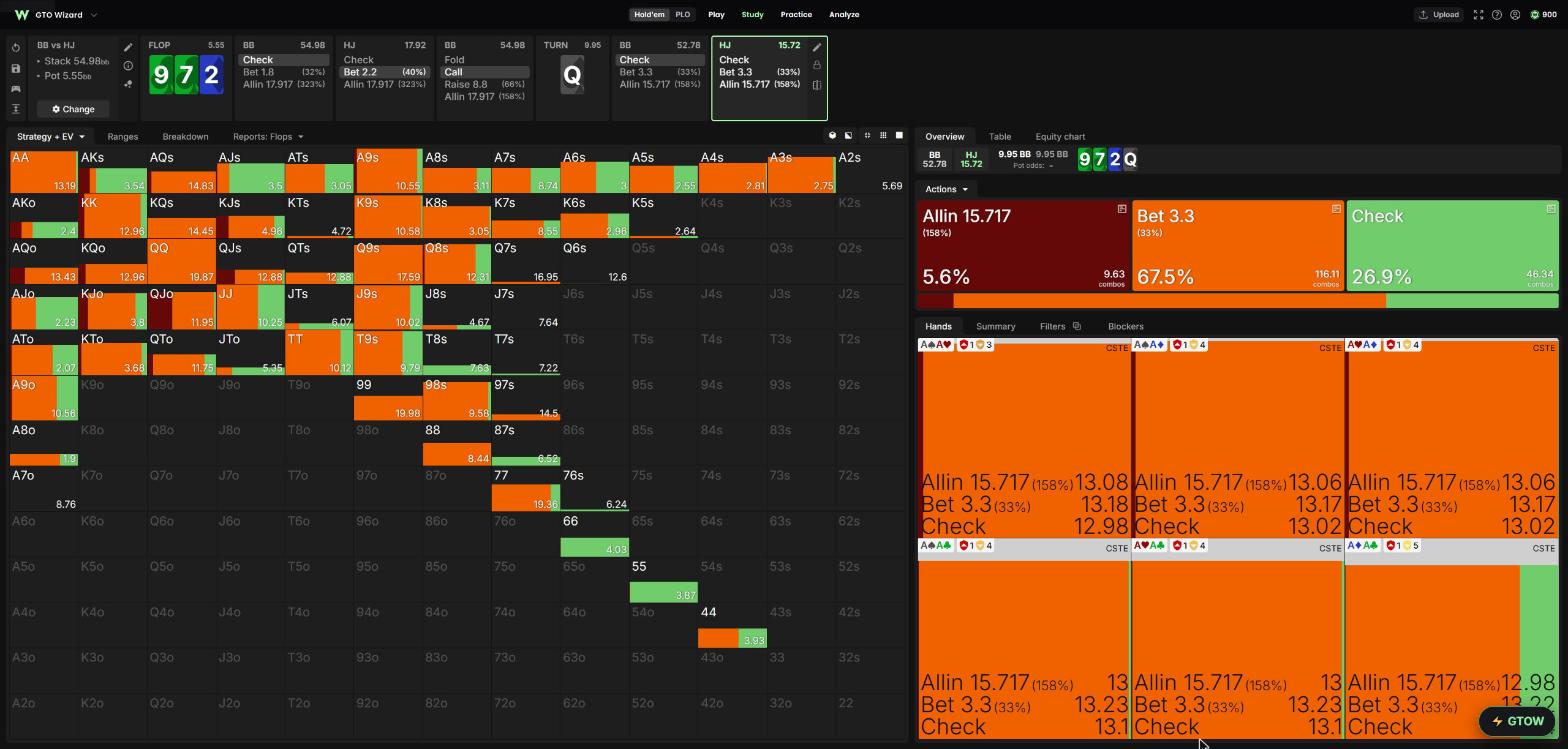
Task: Click the GTOW lightning button
Action: (x=1518, y=721)
